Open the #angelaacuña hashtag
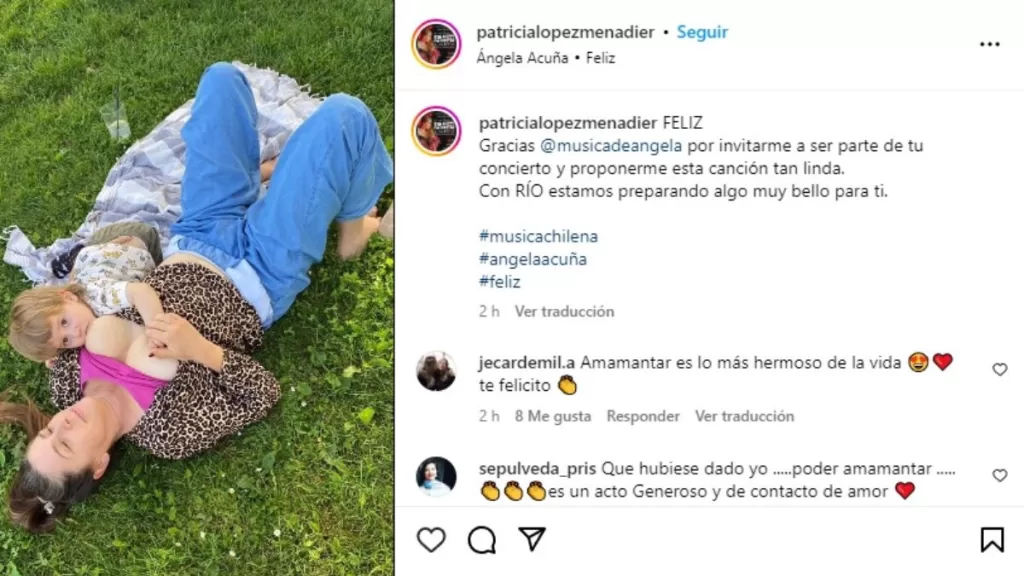 coord(533,259)
